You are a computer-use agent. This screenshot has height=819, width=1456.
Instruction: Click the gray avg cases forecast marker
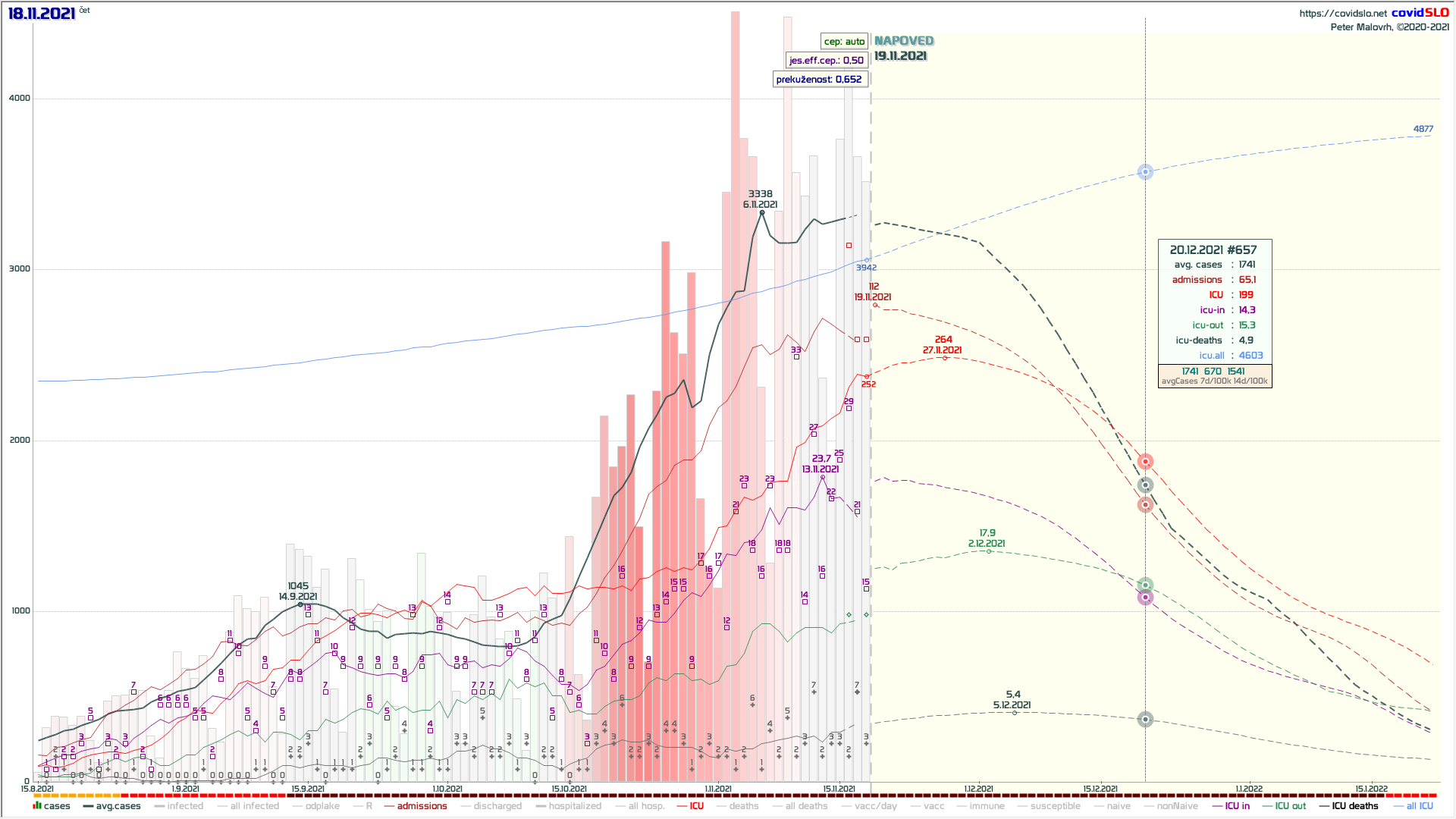coord(1145,485)
